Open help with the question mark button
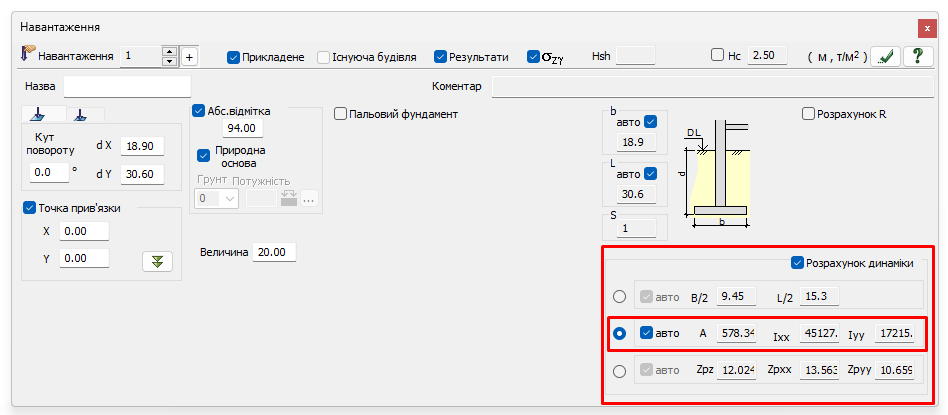 pyautogui.click(x=917, y=57)
